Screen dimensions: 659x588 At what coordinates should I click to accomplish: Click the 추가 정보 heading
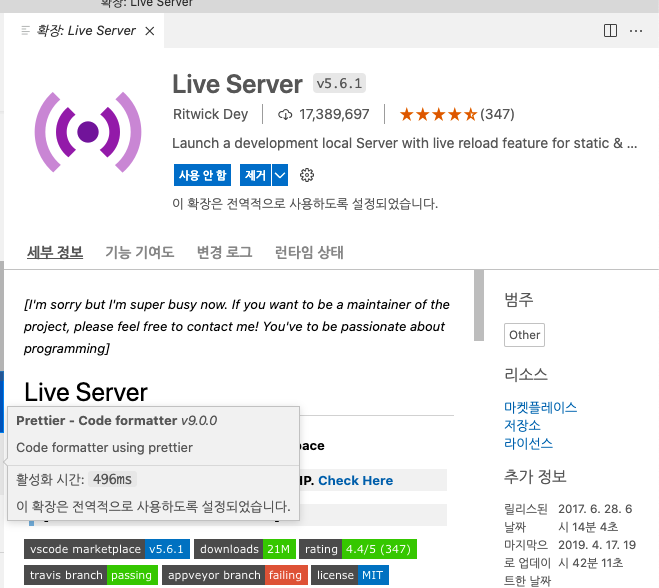click(535, 476)
